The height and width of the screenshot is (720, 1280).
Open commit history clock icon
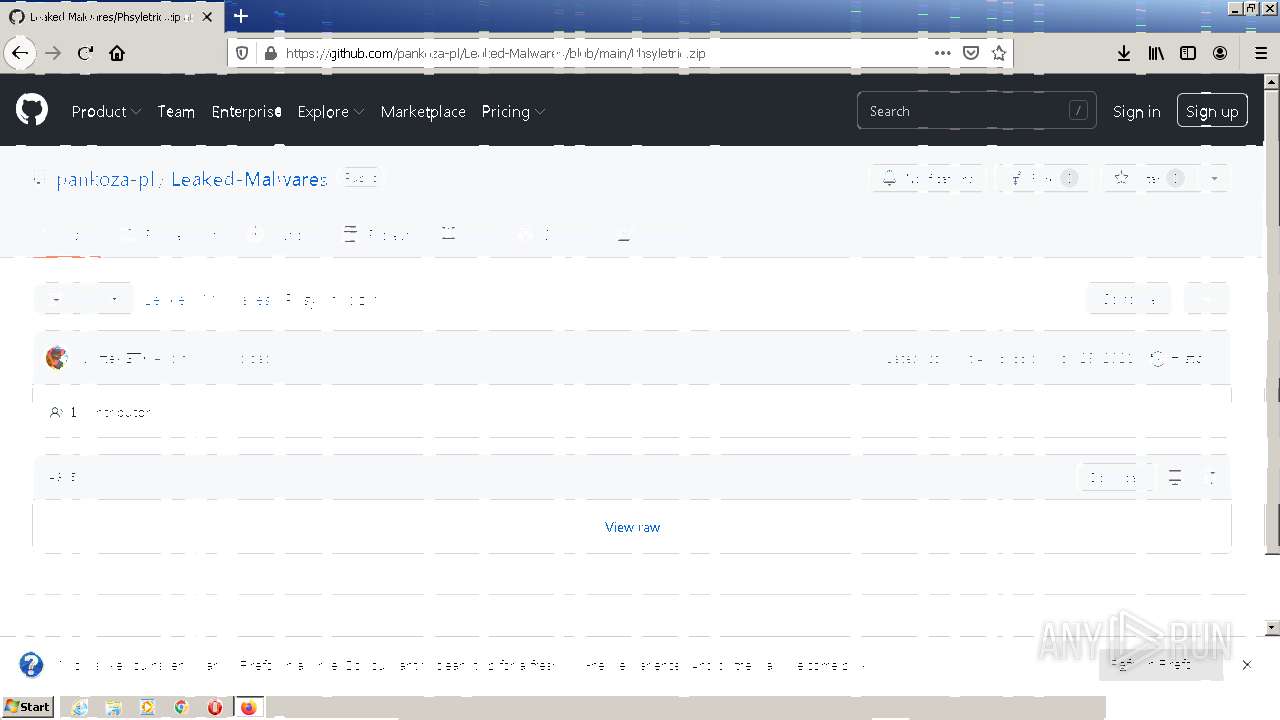tap(1158, 358)
